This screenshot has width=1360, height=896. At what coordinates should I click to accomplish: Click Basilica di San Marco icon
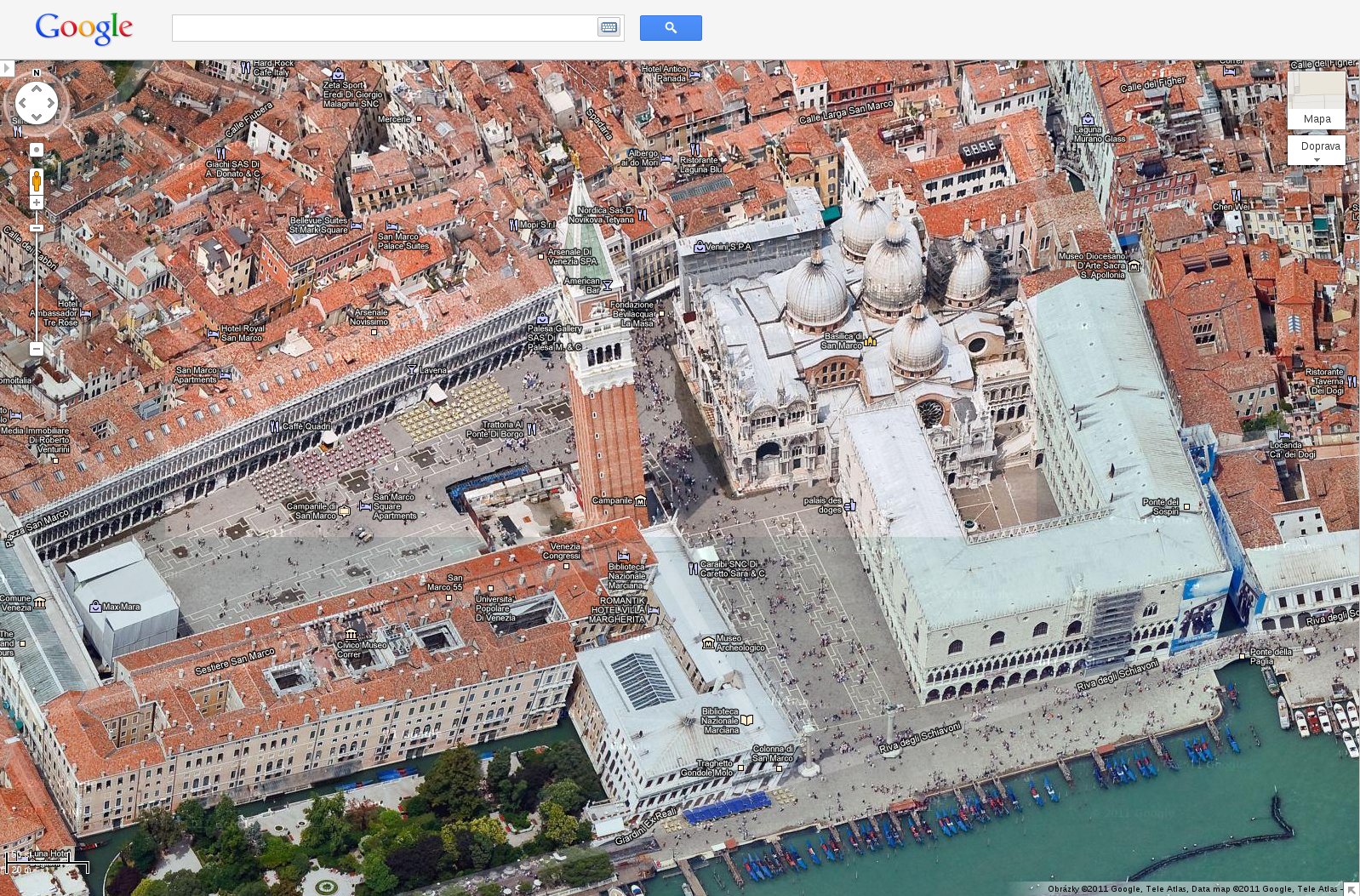click(870, 341)
